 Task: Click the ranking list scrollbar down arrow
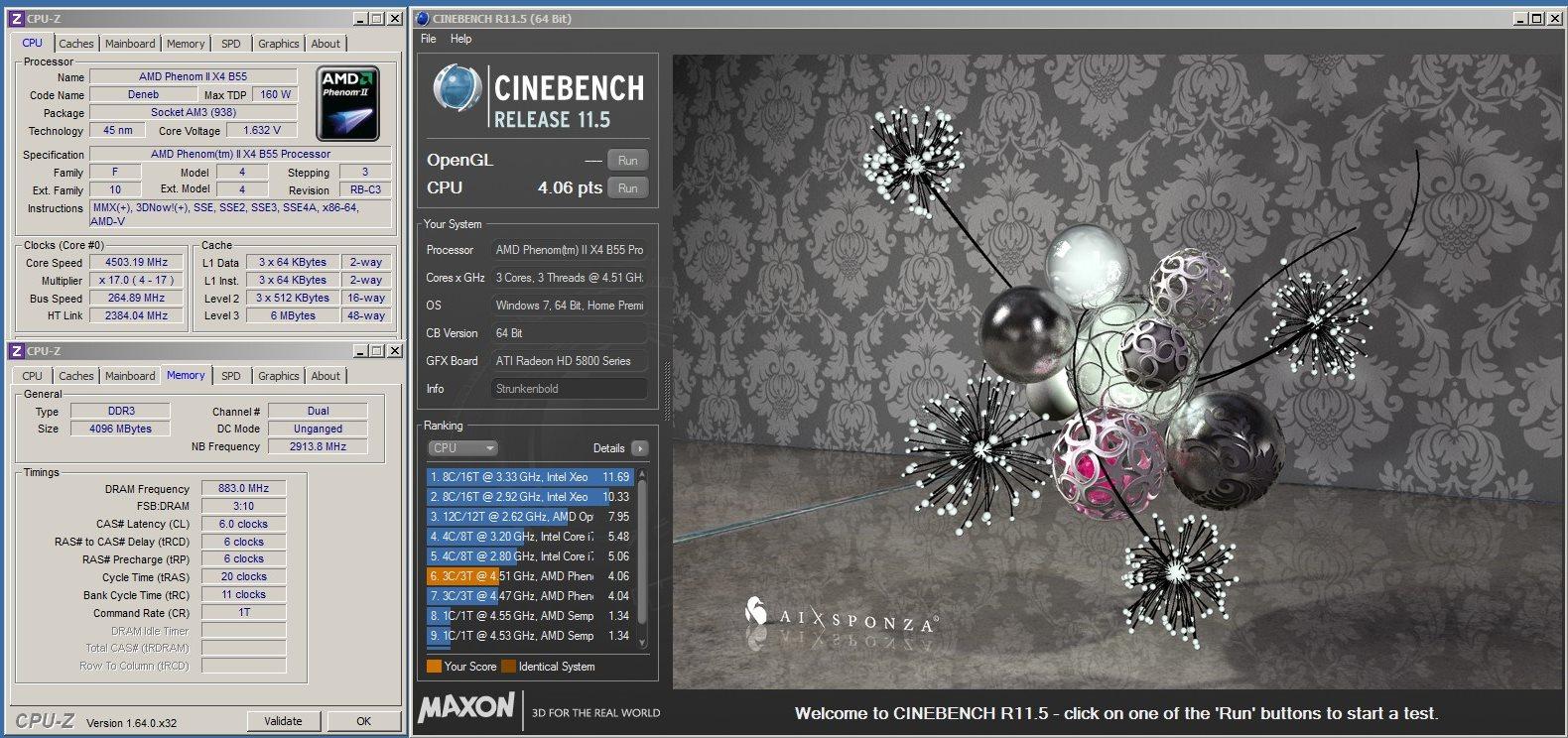[642, 642]
